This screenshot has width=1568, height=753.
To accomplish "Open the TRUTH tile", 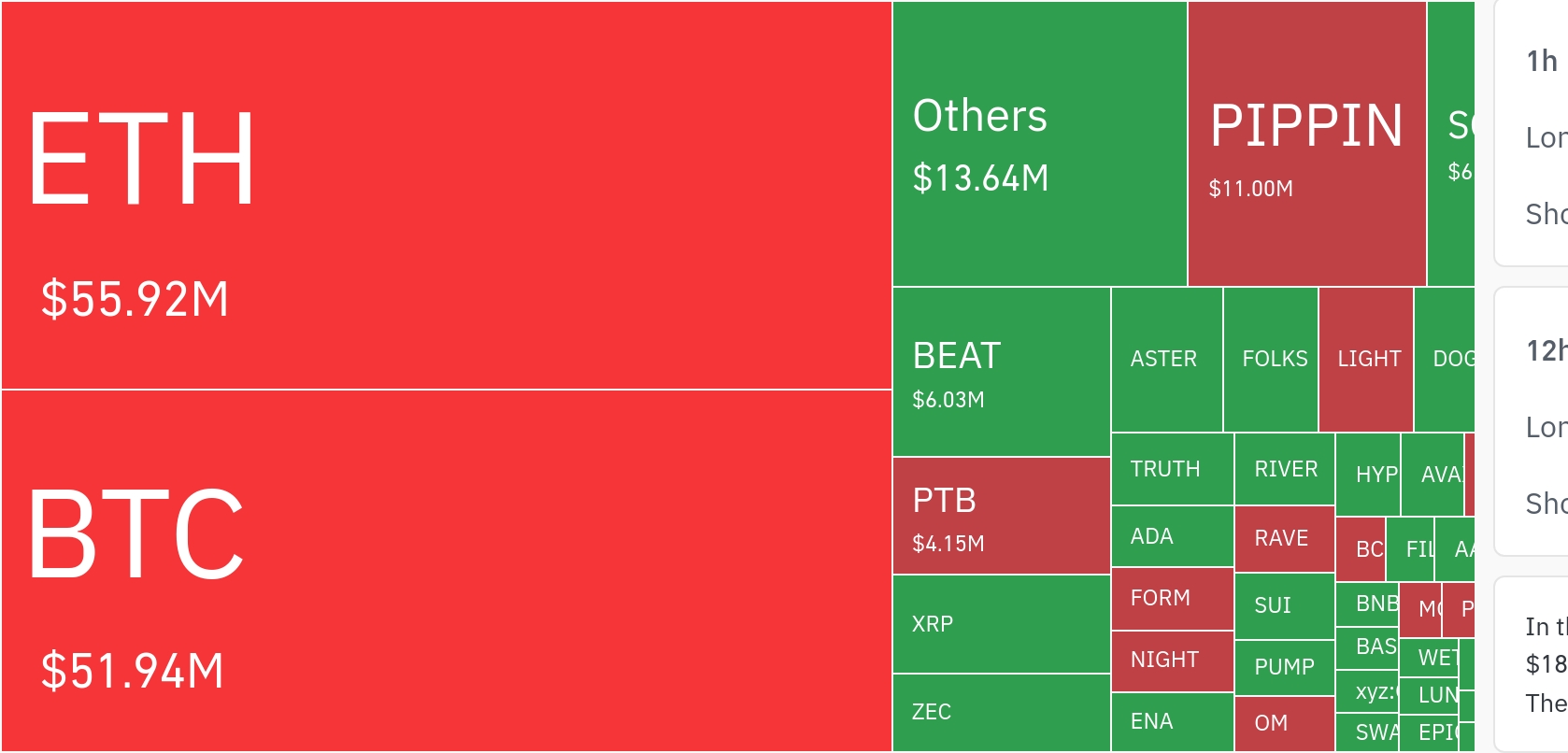I will [x=1172, y=469].
